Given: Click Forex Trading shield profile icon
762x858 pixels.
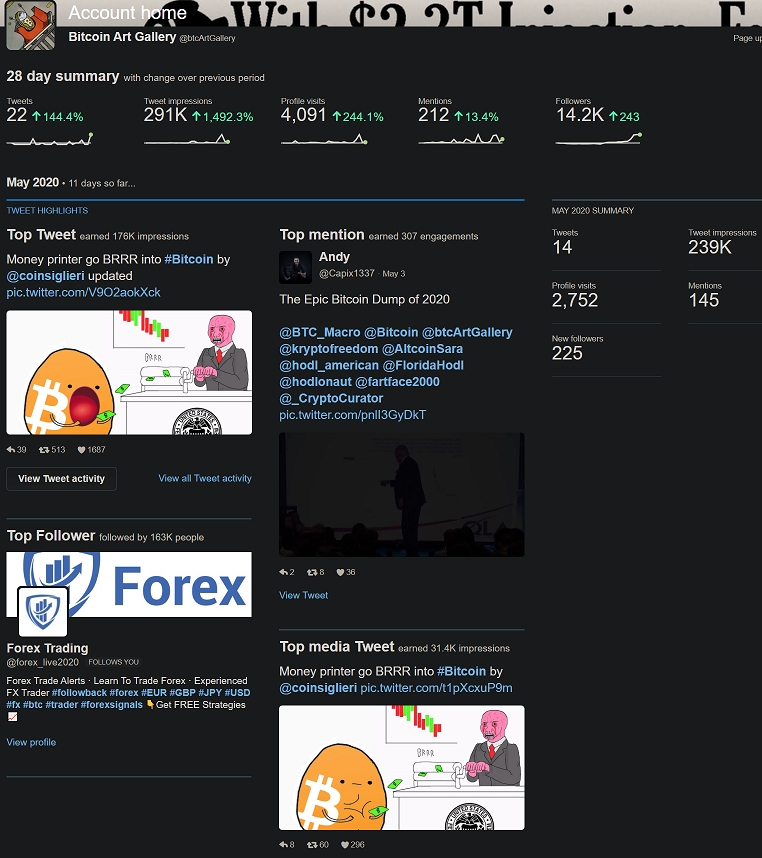Looking at the screenshot, I should point(43,612).
